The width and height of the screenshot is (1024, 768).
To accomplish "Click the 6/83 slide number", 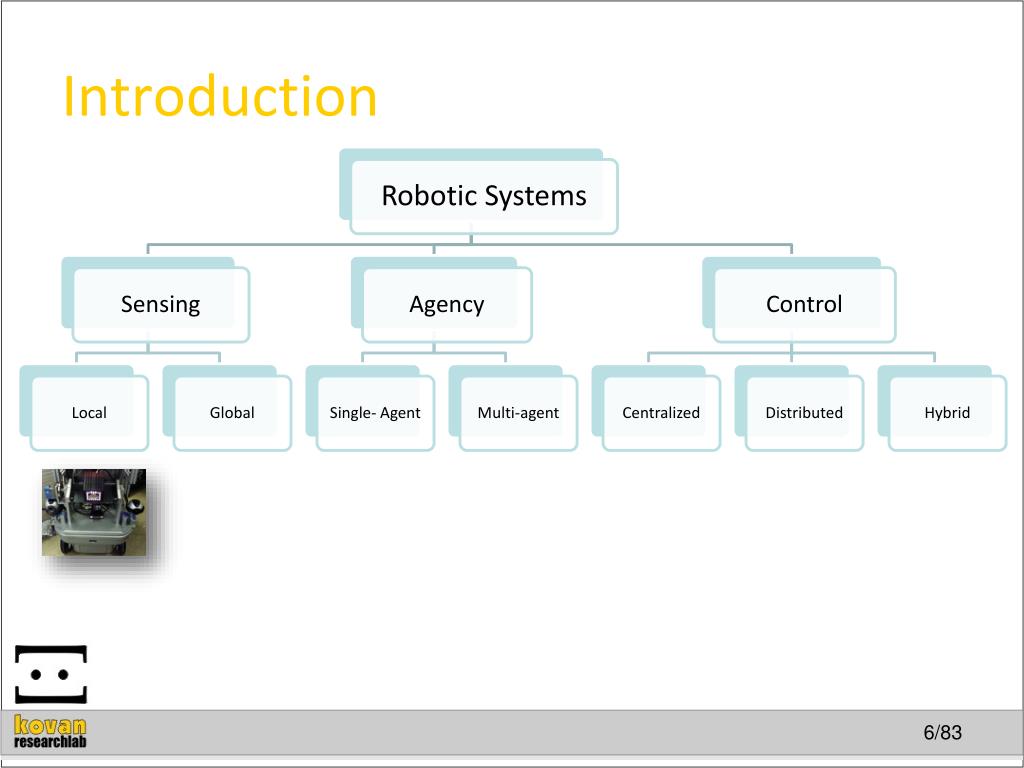I will 942,732.
